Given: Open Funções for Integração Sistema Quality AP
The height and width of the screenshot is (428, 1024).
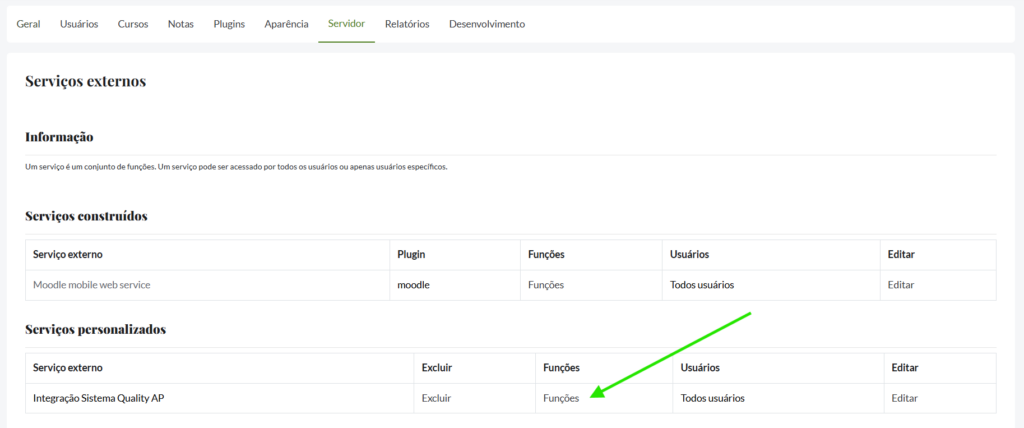Looking at the screenshot, I should 560,398.
